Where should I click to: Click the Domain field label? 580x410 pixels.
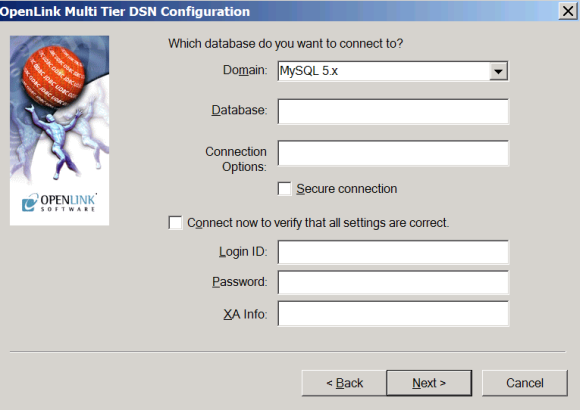coord(245,70)
